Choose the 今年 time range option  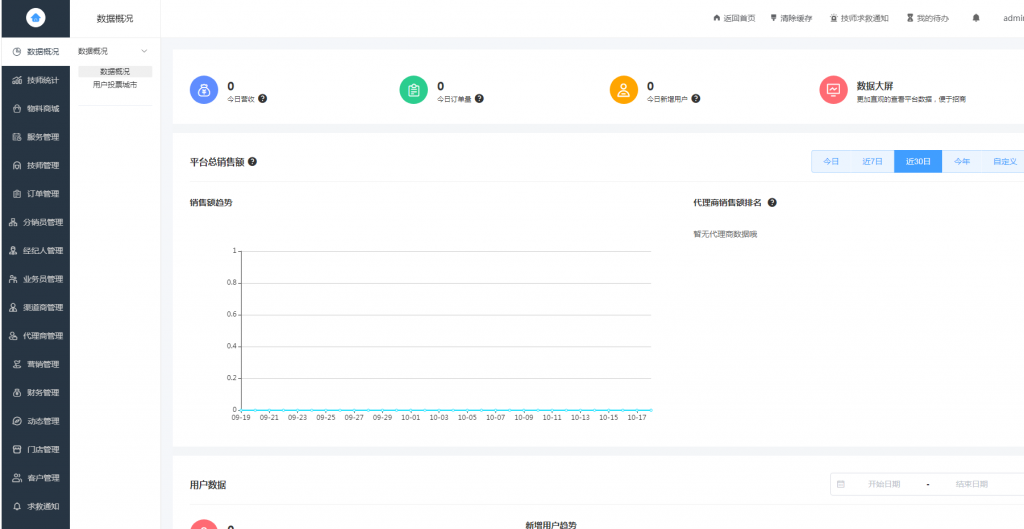click(961, 161)
